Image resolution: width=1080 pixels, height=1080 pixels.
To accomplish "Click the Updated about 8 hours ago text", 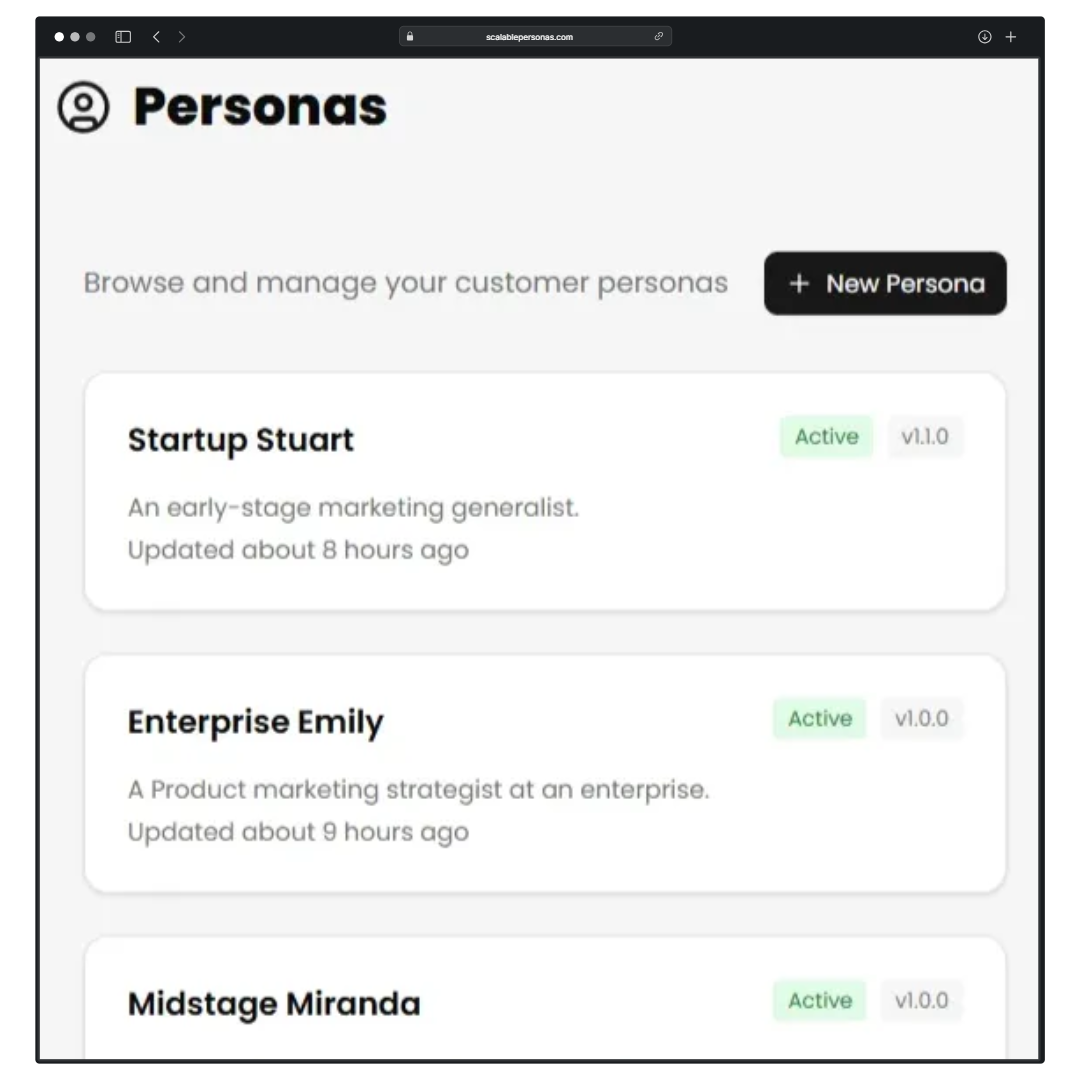I will 297,549.
